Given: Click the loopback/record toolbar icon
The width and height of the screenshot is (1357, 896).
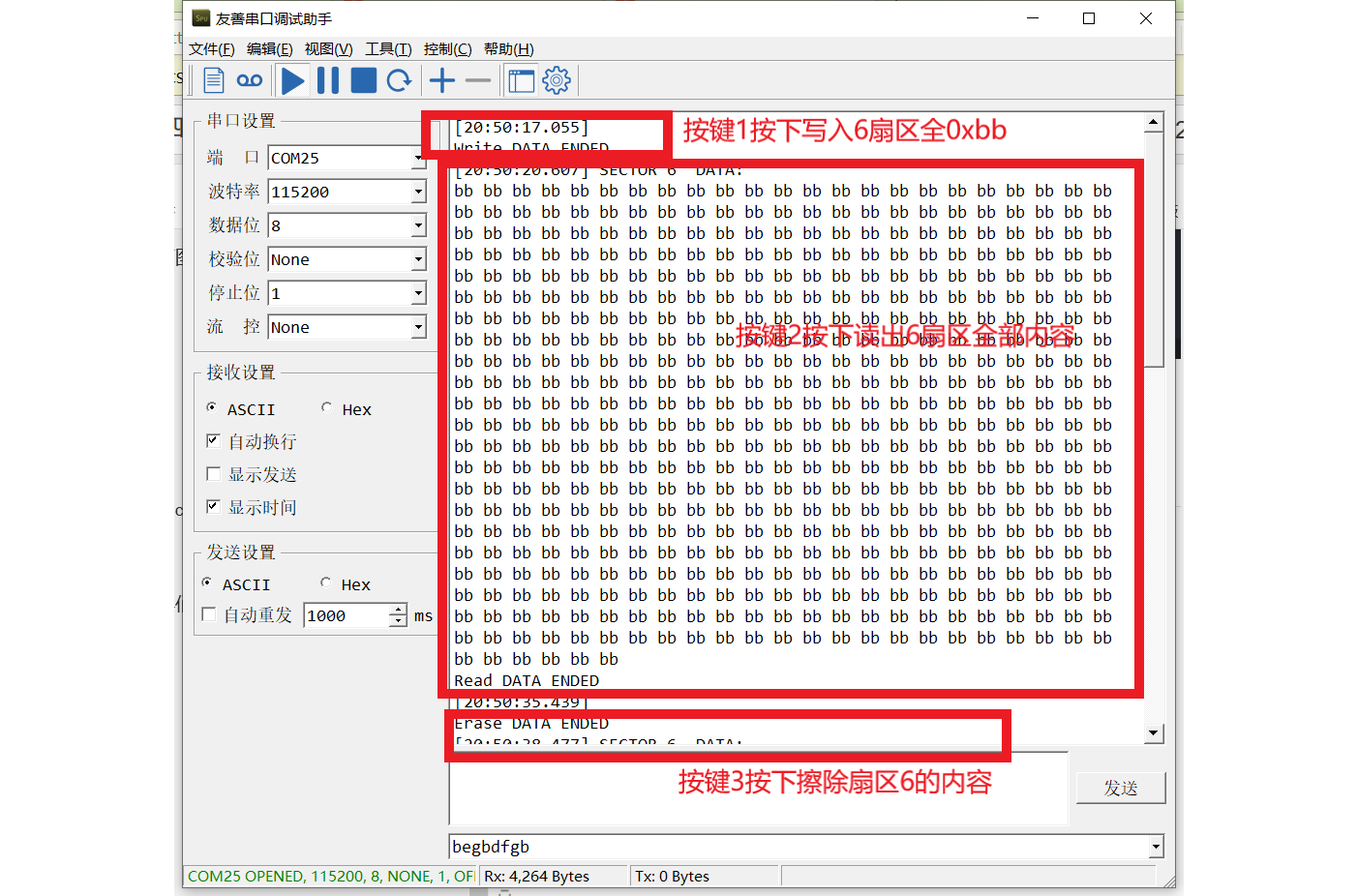Looking at the screenshot, I should pos(250,80).
